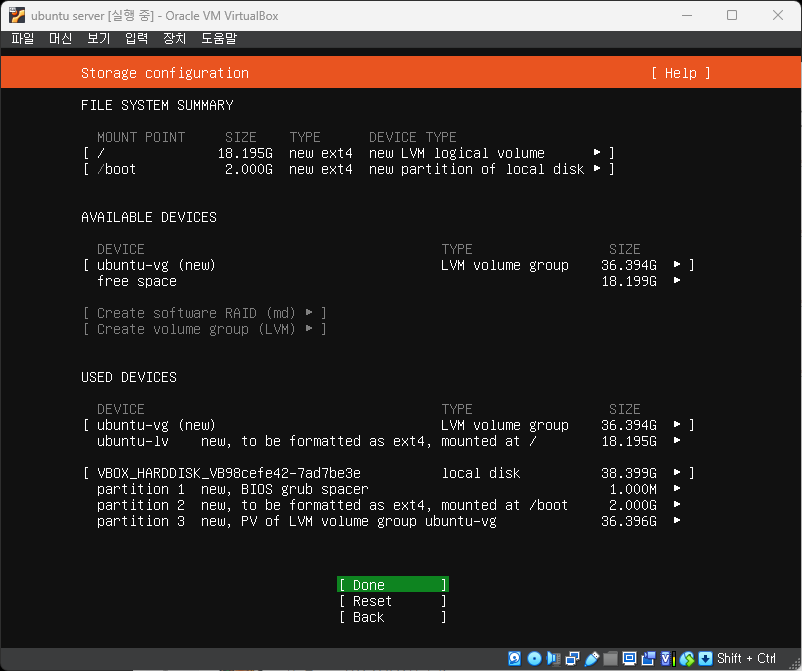Viewport: 802px width, 671px height.
Task: Open the 머신 menu
Action: (60, 38)
